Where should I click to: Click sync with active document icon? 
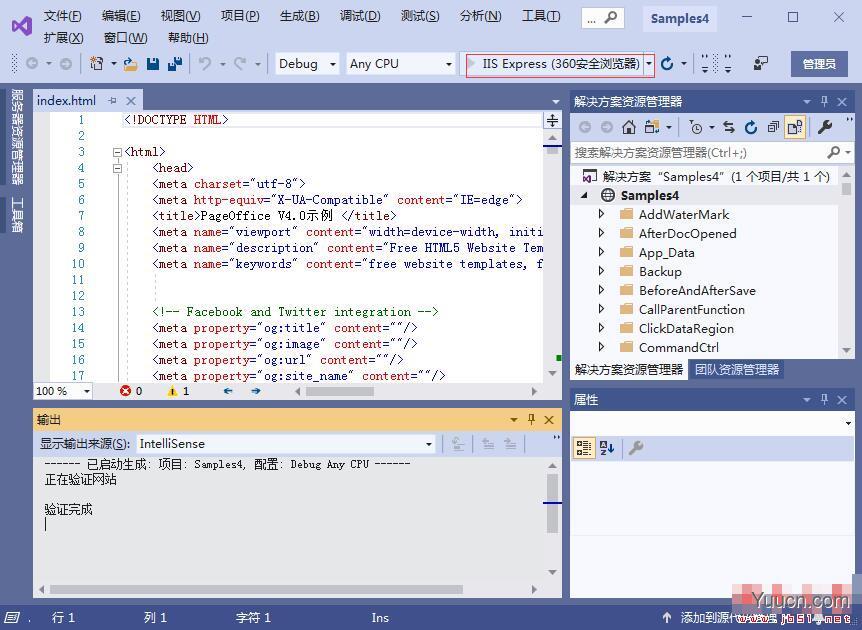tap(729, 128)
